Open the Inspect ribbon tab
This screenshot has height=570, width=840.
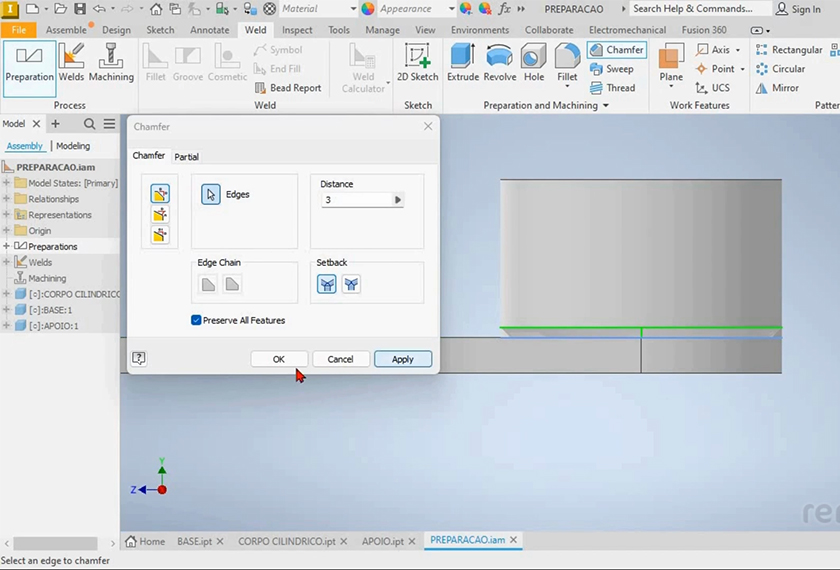[x=297, y=30]
